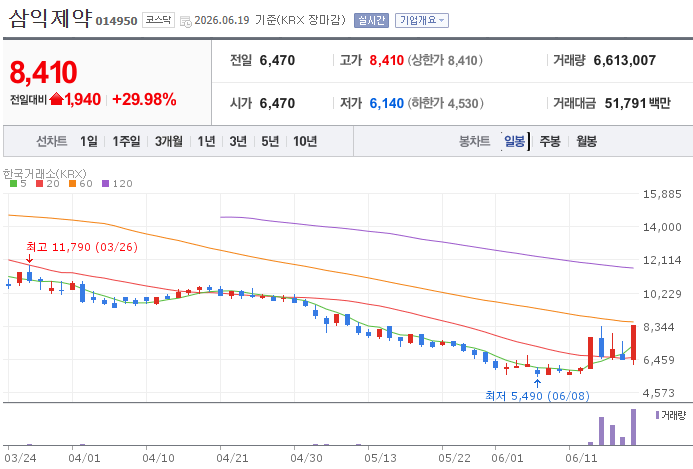Click the red up-arrow icon beside 1,940

57,99
